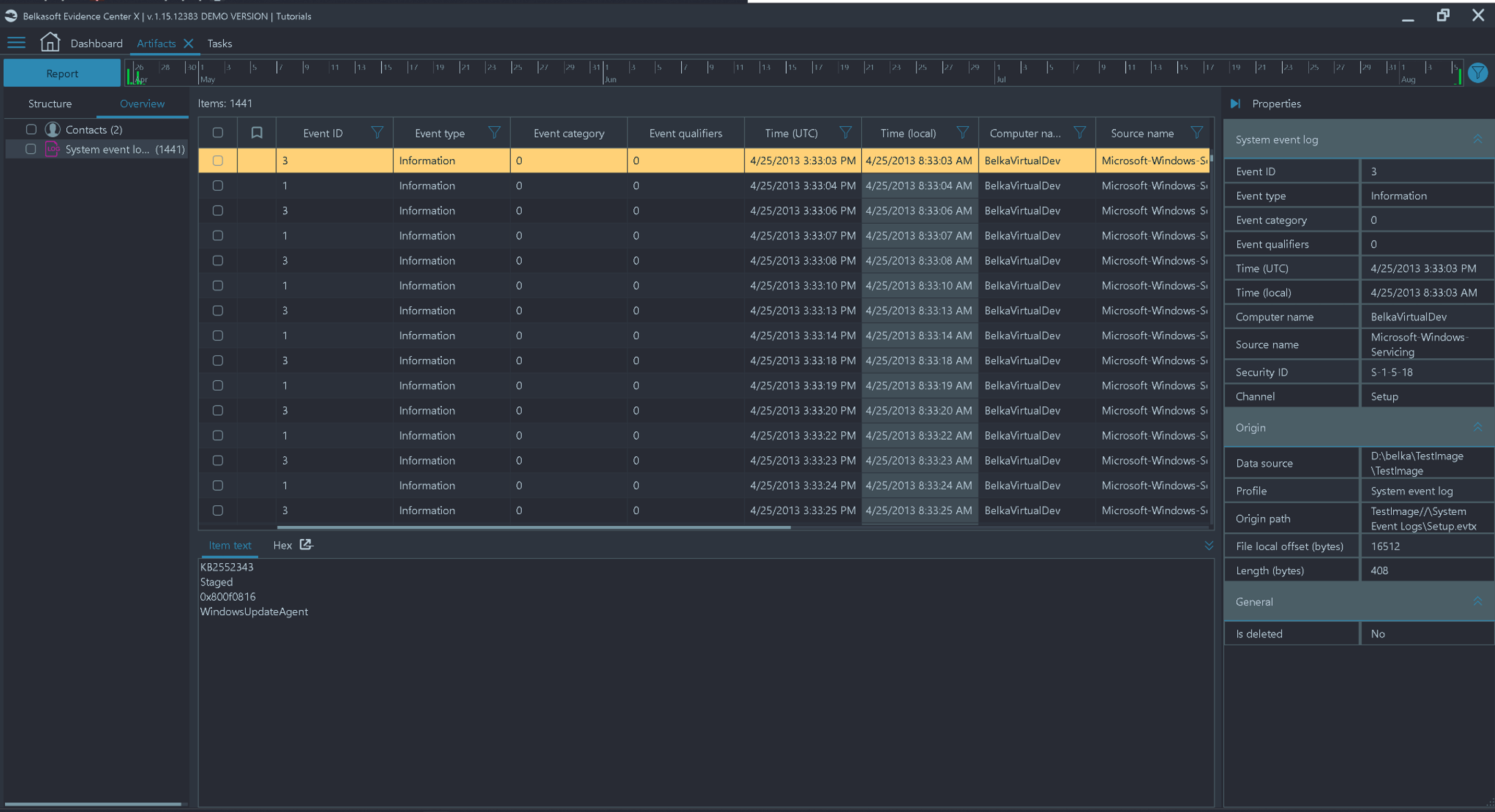Switch to the Artifacts tab
Viewport: 1495px width, 812px height.
click(156, 43)
